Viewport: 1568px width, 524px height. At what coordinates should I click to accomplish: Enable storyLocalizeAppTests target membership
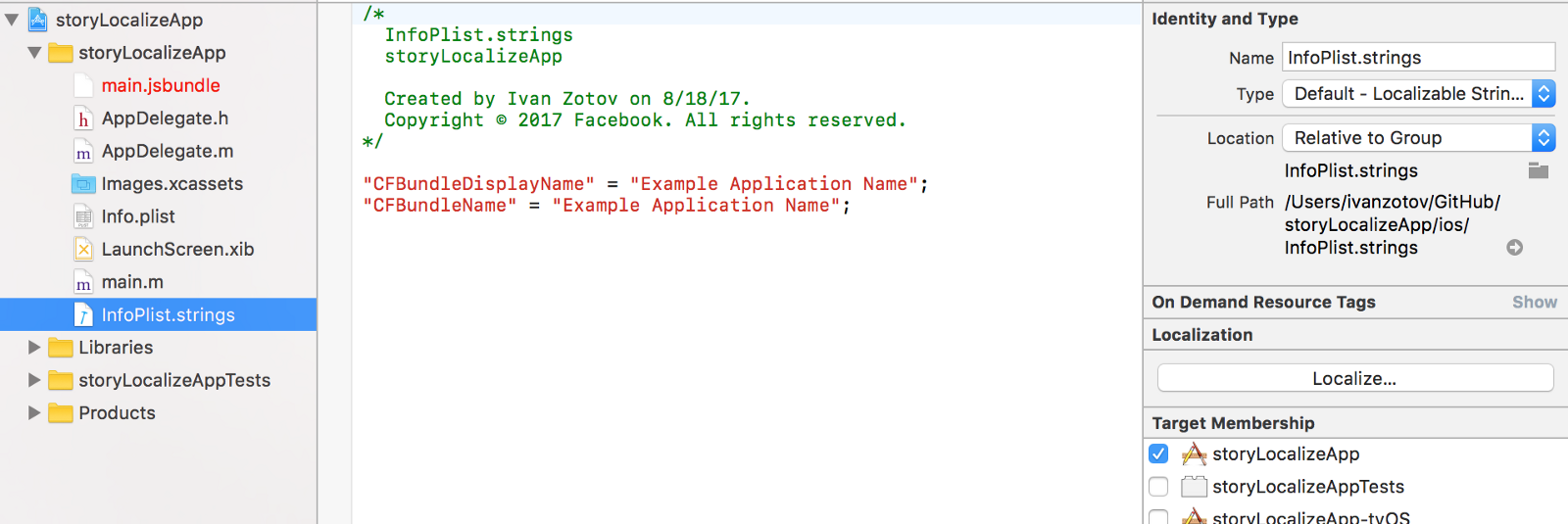tap(1158, 487)
